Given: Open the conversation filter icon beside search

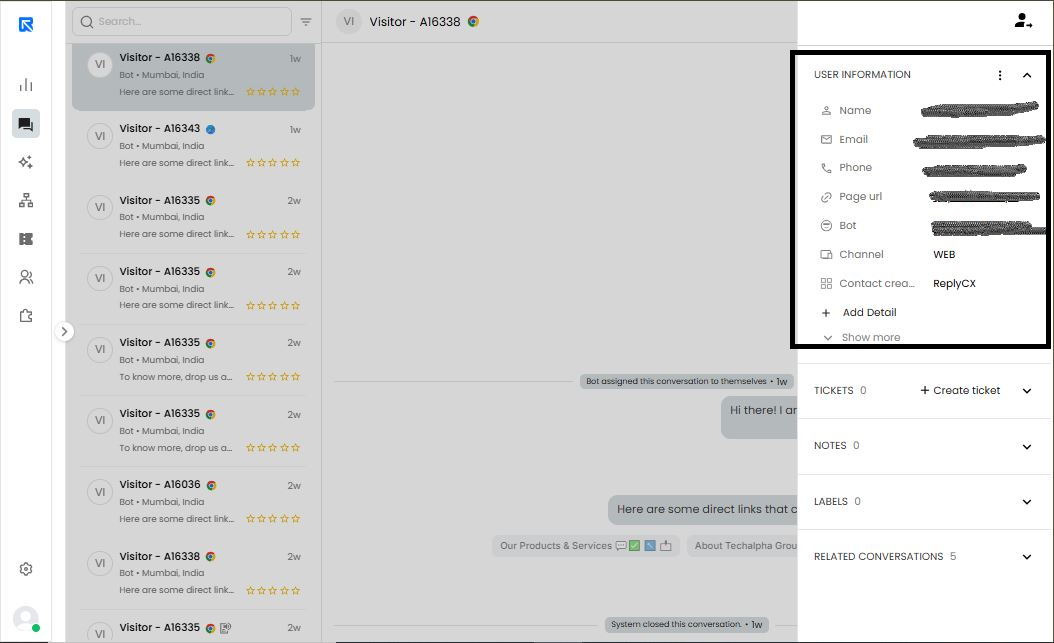Looking at the screenshot, I should click(306, 22).
